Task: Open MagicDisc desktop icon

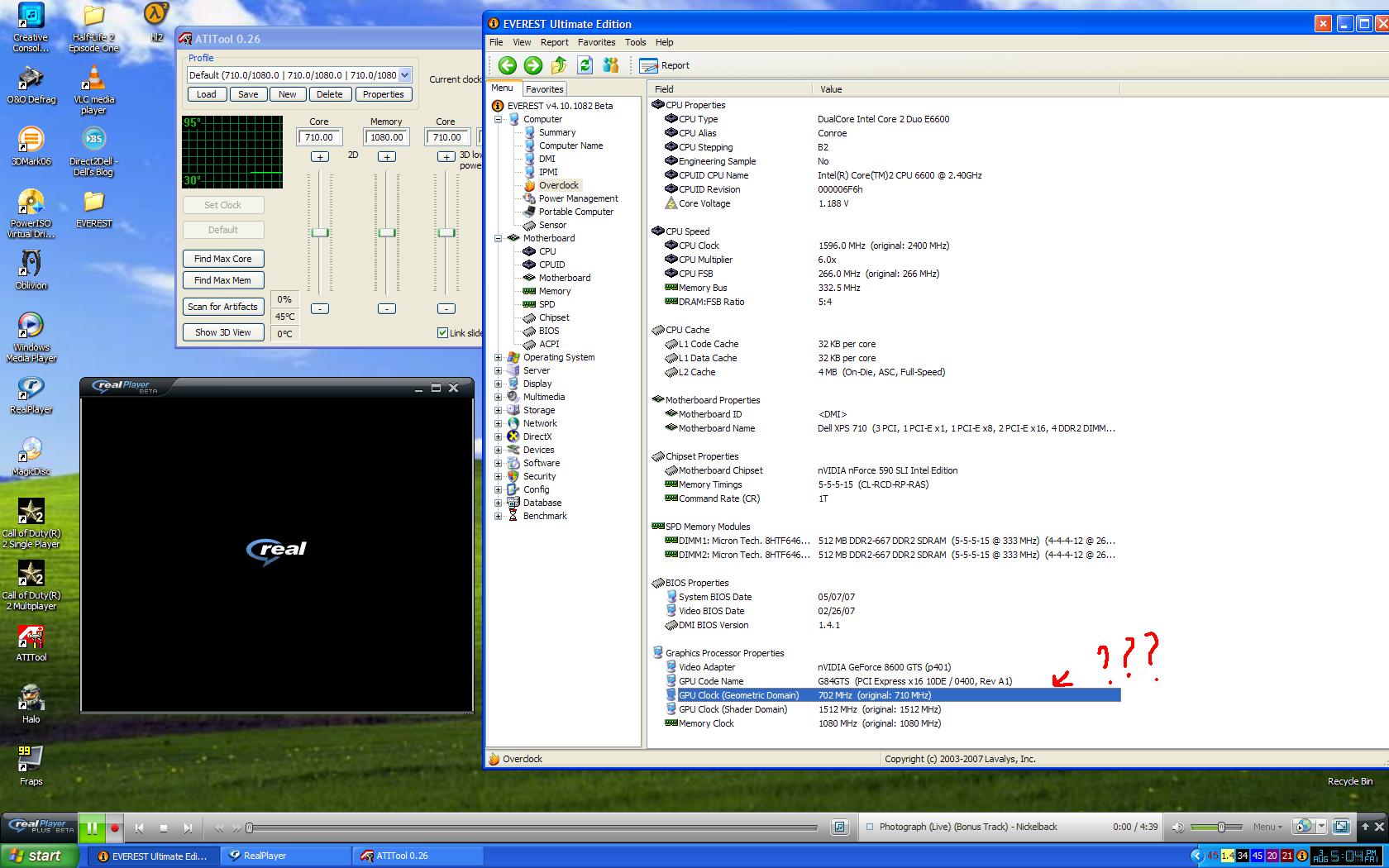Action: click(x=31, y=457)
